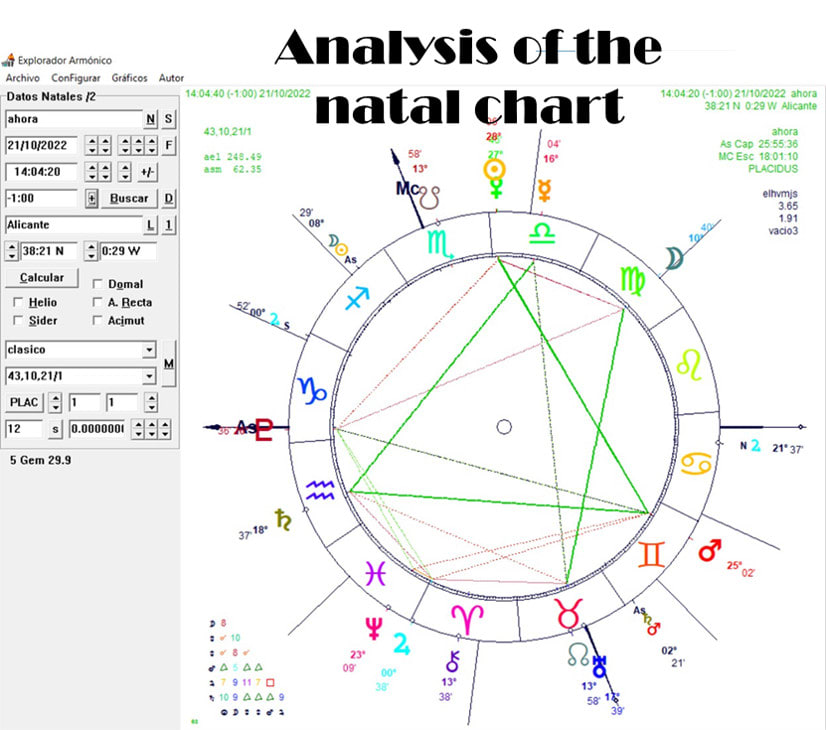The image size is (826, 730).
Task: Click the Venus glyph at the top of the chart
Action: coord(495,188)
